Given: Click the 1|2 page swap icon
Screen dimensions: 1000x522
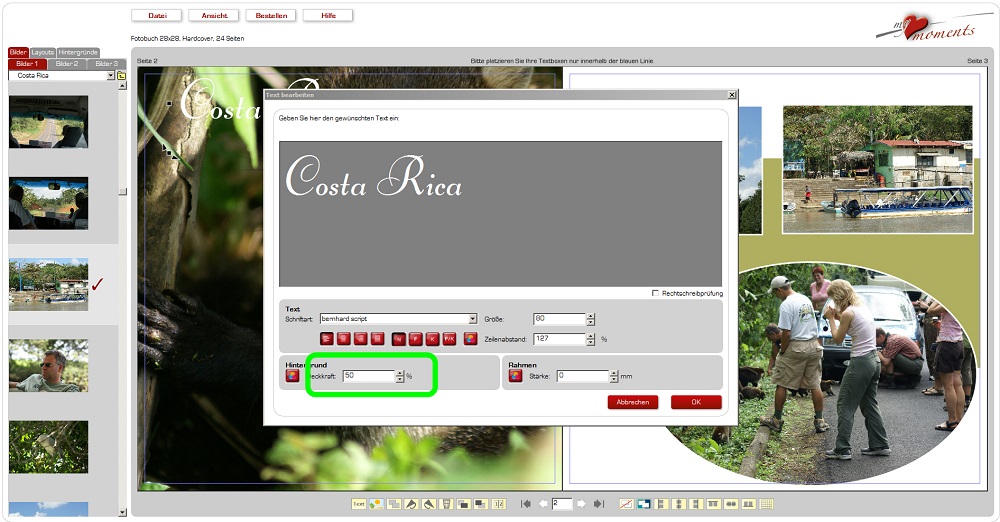Looking at the screenshot, I should 499,504.
